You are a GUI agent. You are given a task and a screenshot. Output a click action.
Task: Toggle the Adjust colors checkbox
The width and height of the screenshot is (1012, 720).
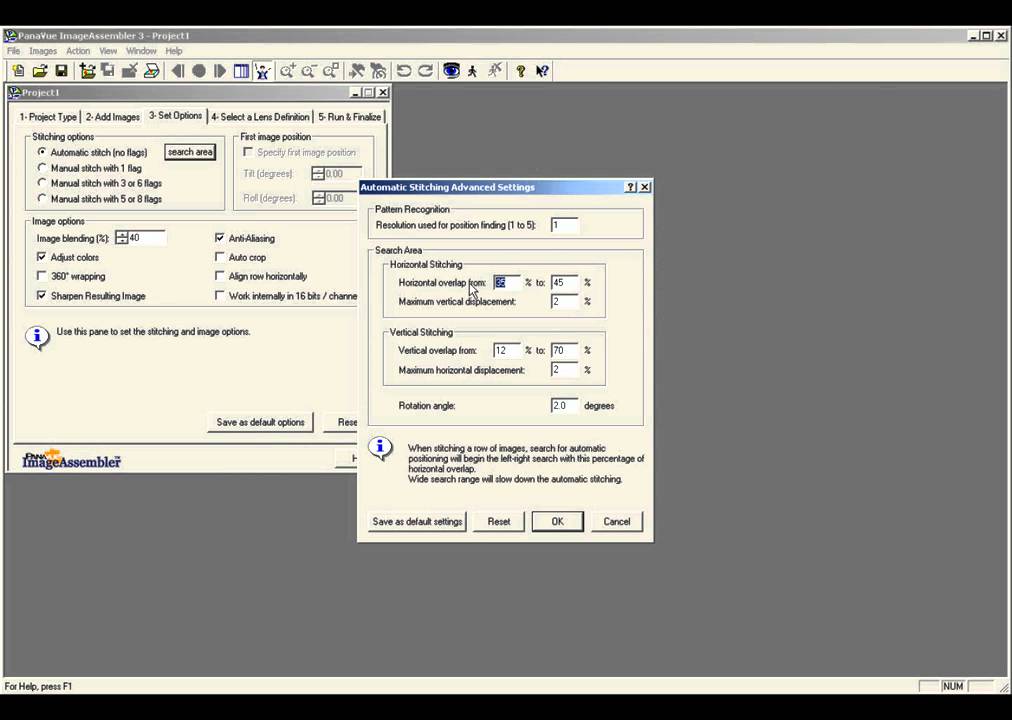tap(42, 257)
